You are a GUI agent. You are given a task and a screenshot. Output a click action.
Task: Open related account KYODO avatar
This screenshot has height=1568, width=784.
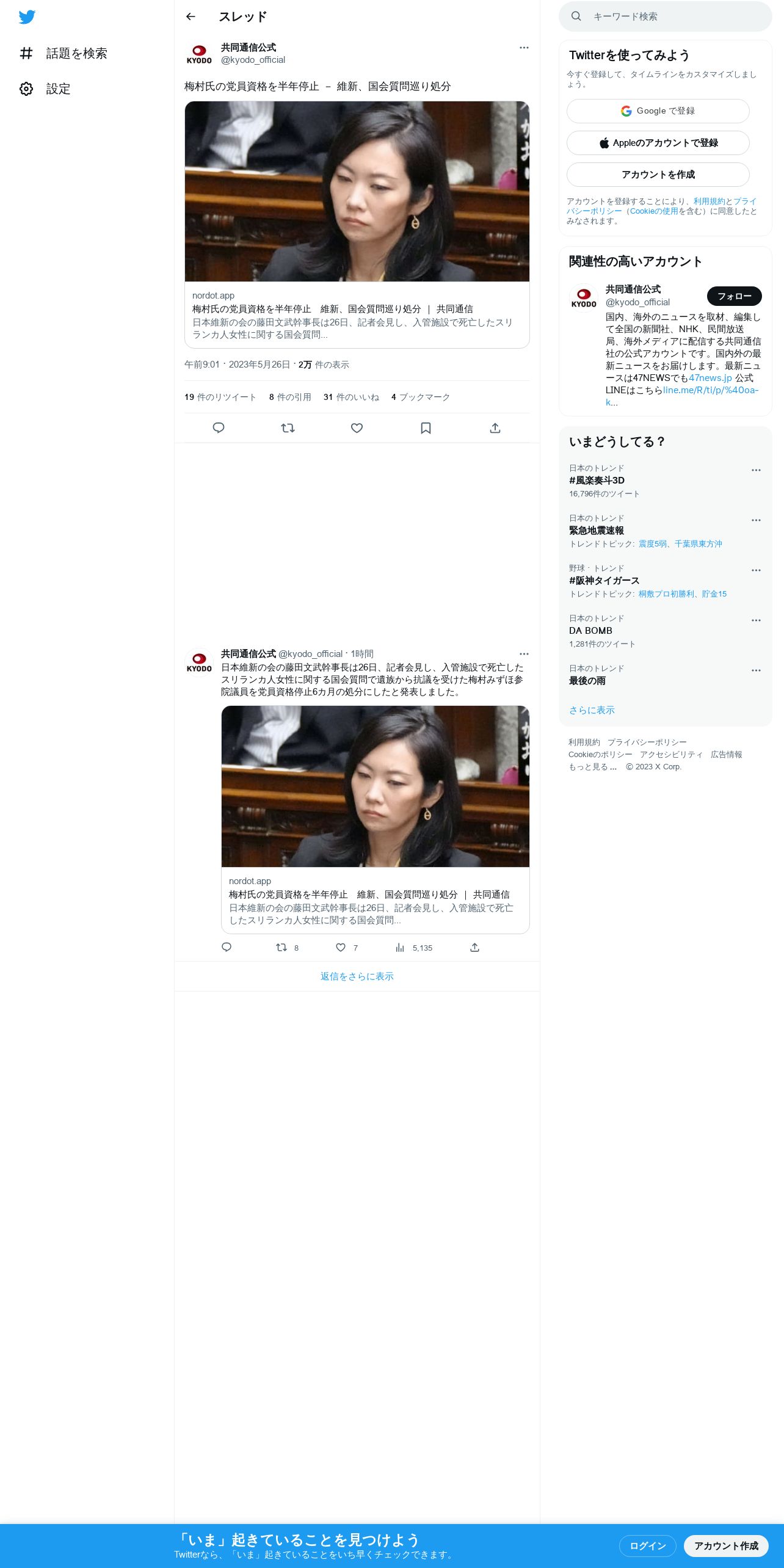(x=584, y=298)
